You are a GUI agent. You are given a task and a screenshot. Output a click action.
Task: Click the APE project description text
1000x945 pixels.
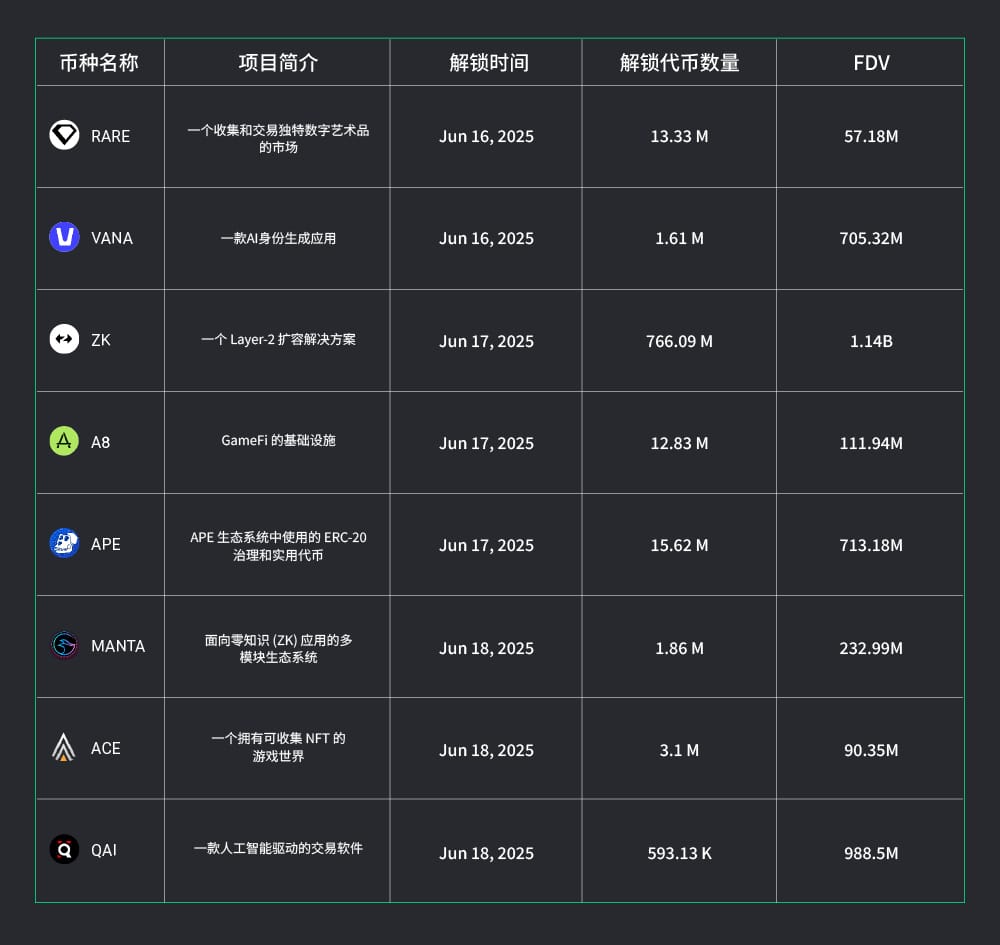[278, 546]
